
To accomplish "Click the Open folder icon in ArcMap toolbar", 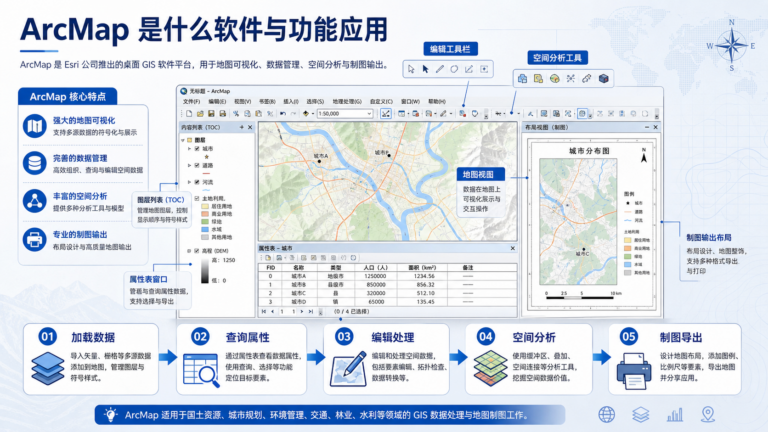I will point(200,114).
